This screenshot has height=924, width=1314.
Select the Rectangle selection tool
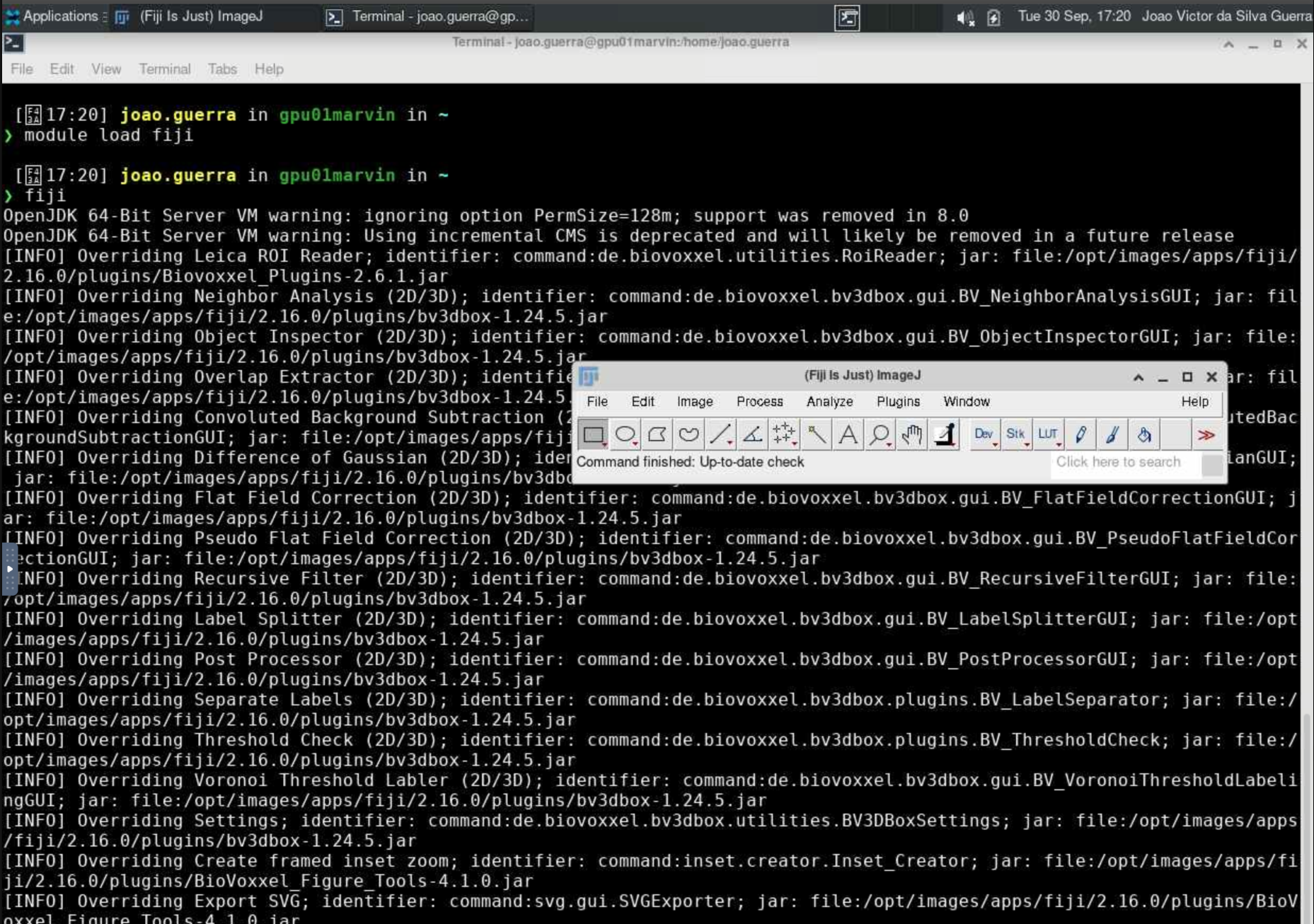coord(593,434)
